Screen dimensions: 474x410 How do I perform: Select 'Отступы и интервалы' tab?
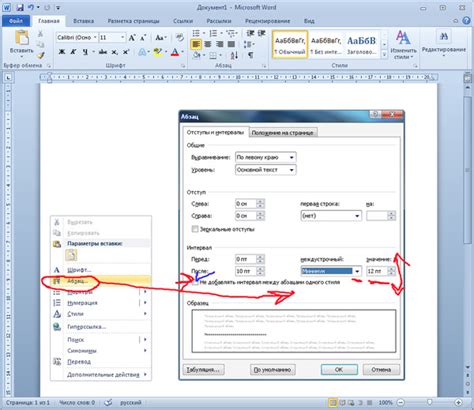pos(215,132)
